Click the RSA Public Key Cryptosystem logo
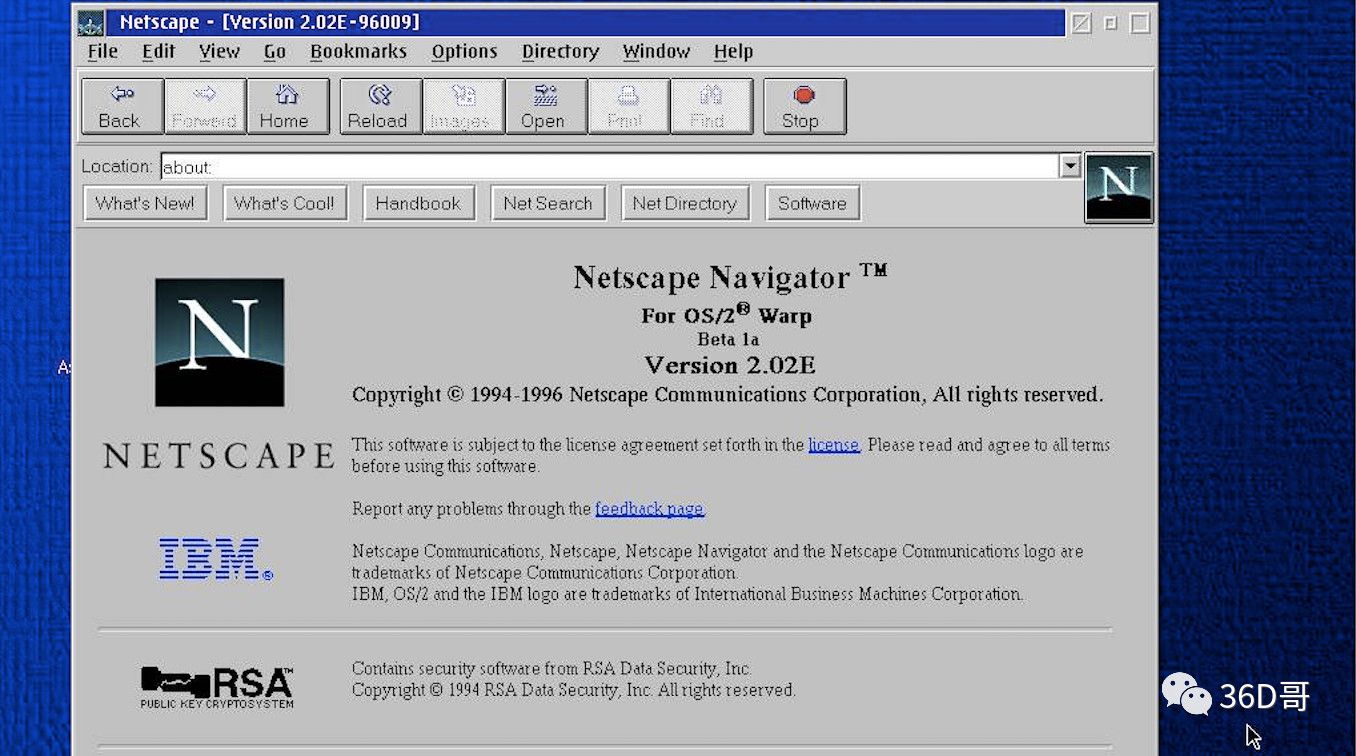The height and width of the screenshot is (756, 1356). click(x=217, y=687)
